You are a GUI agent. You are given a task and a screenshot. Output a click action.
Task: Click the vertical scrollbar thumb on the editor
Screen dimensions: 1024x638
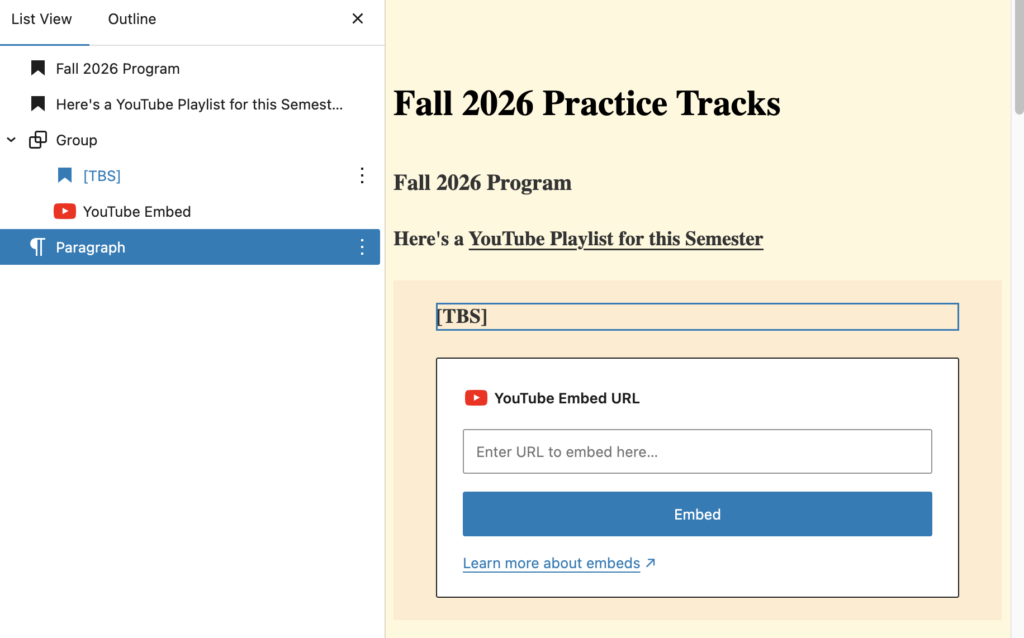1018,60
